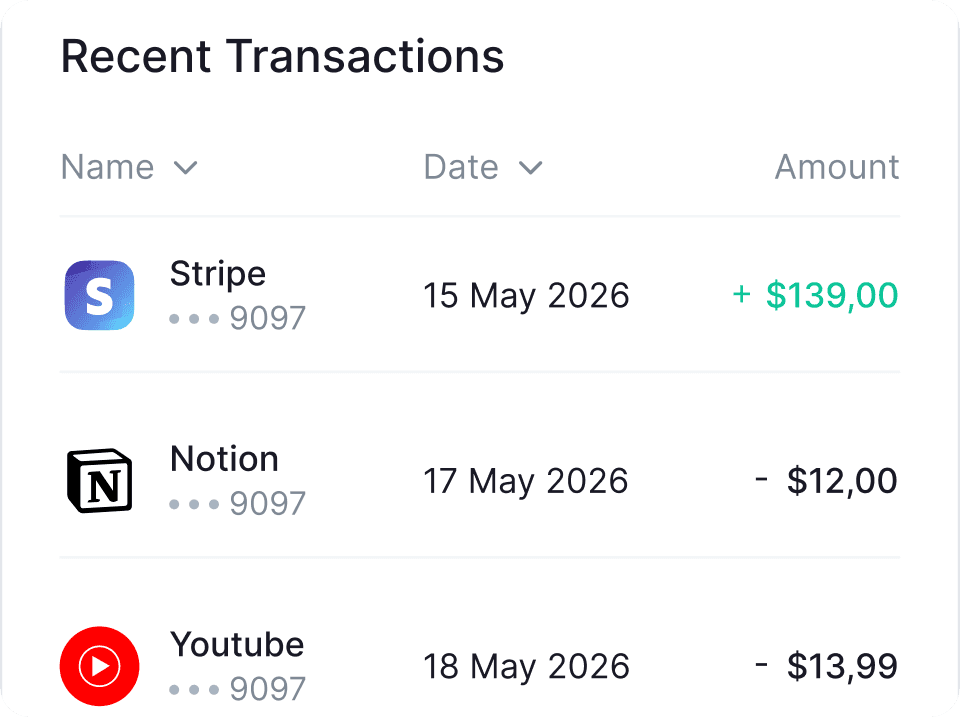Open the Youtube transaction name
This screenshot has width=960, height=717.
[237, 644]
